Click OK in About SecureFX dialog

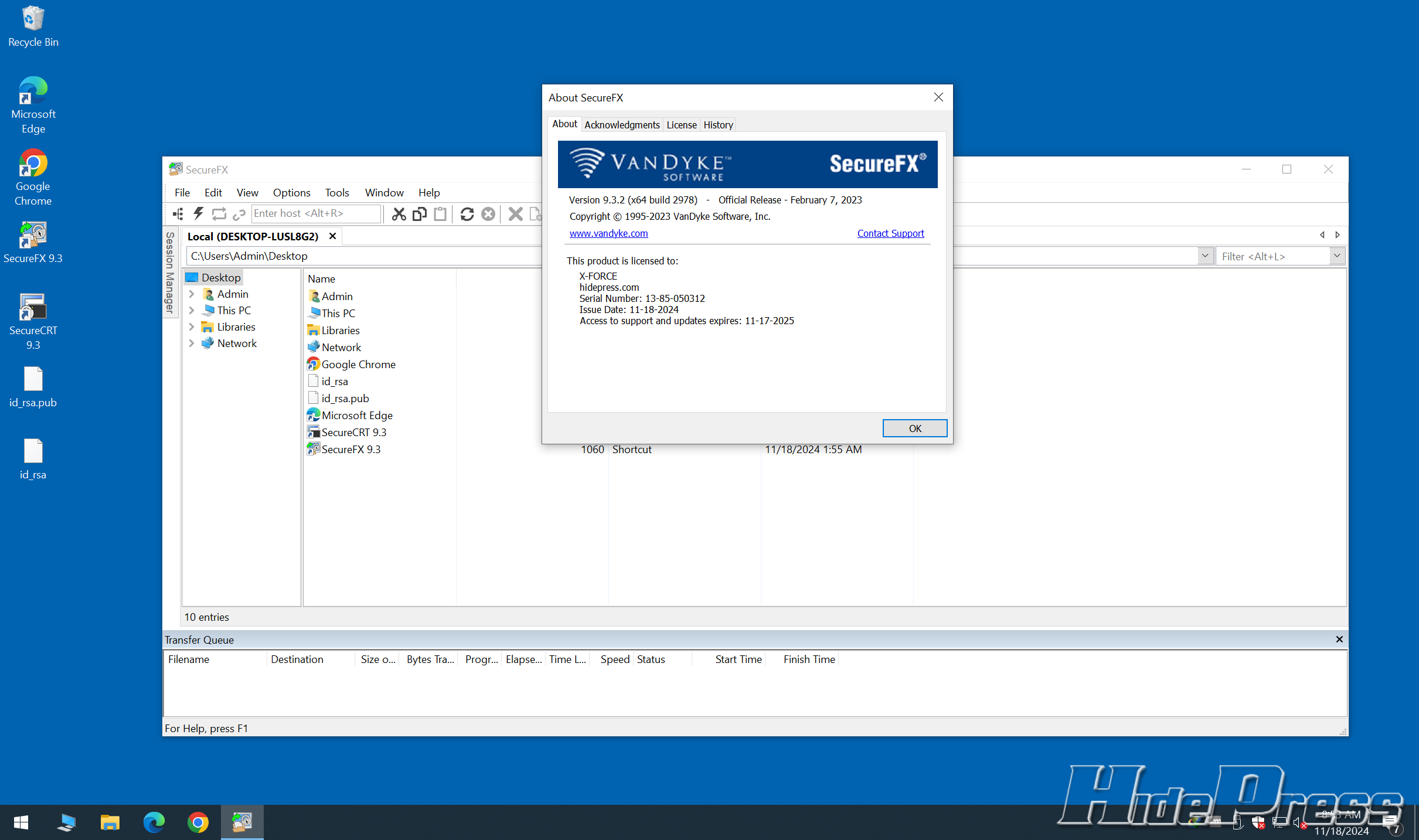point(914,428)
